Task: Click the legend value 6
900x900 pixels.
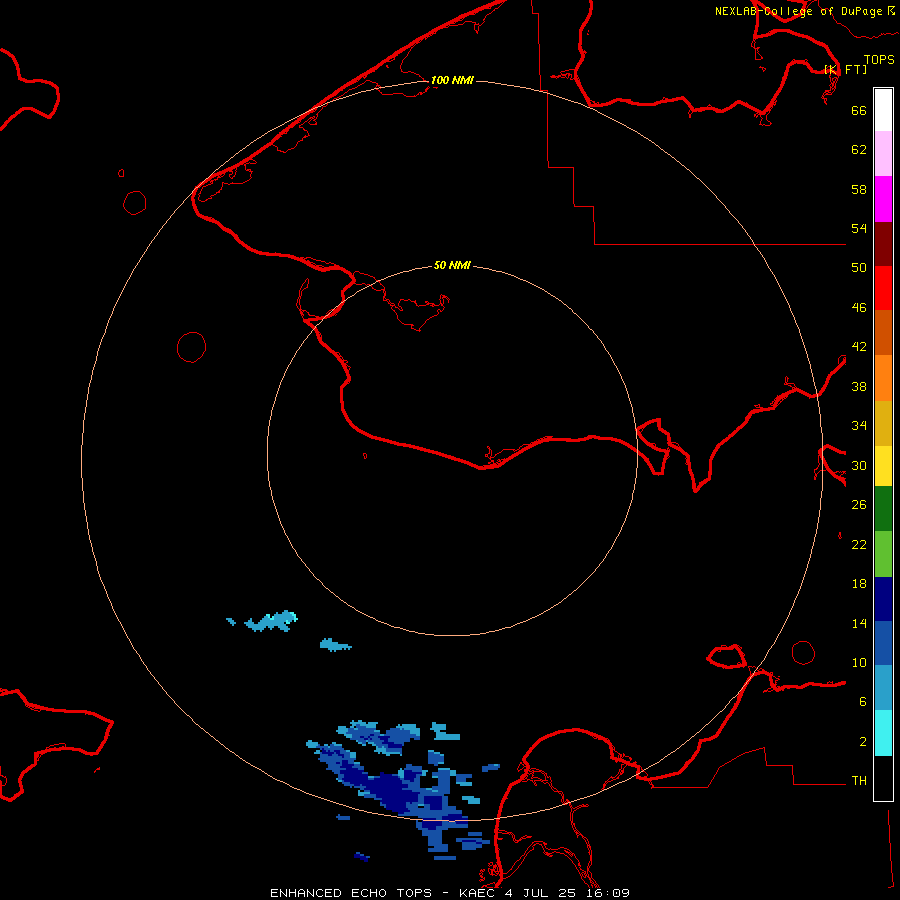Action: (863, 701)
